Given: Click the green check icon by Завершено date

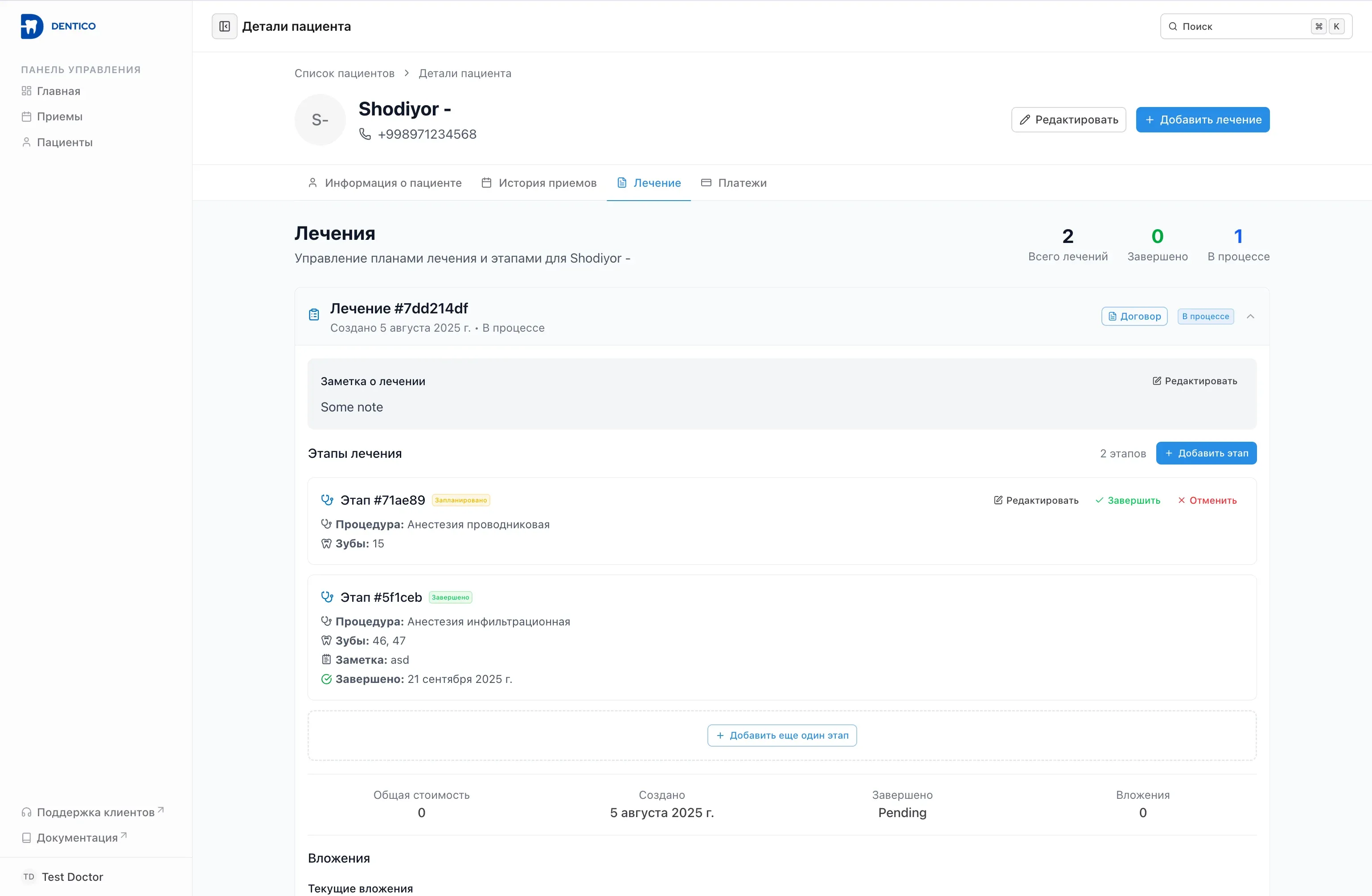Looking at the screenshot, I should pyautogui.click(x=326, y=678).
